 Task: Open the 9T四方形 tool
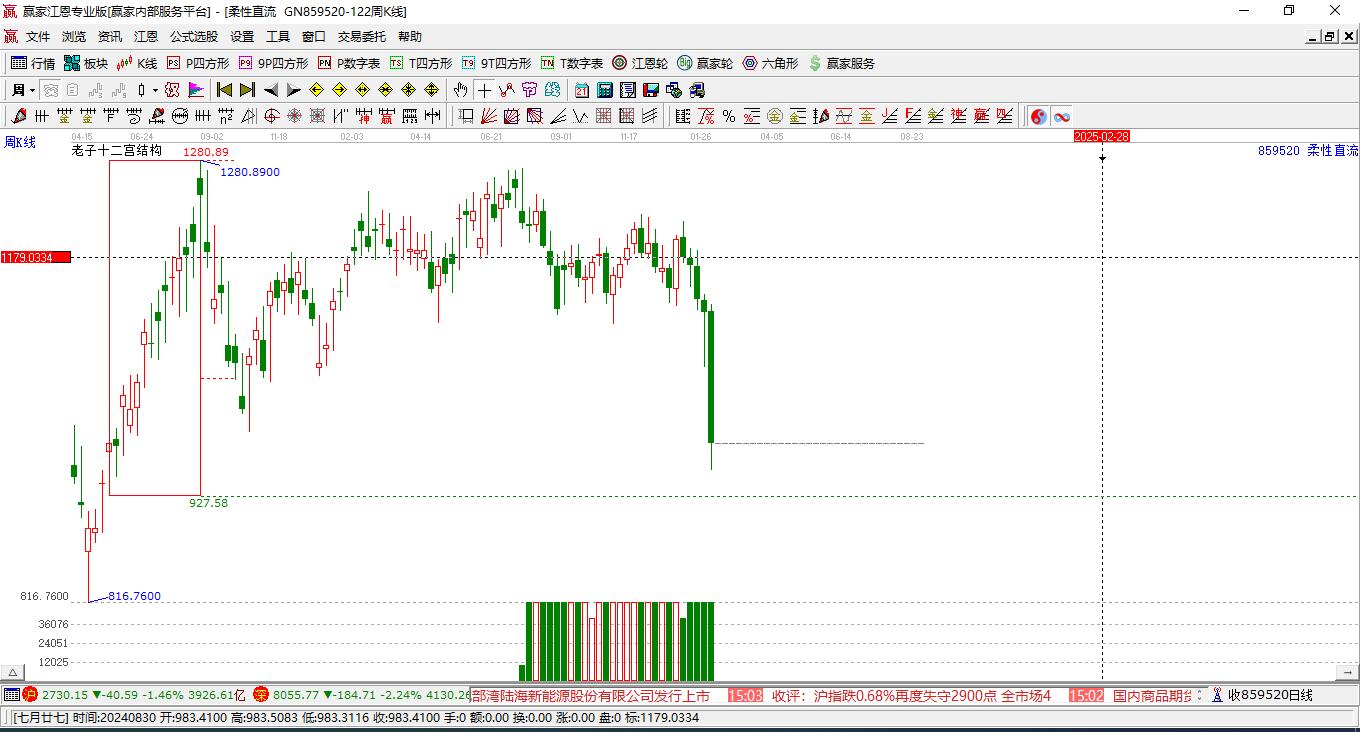tap(496, 63)
